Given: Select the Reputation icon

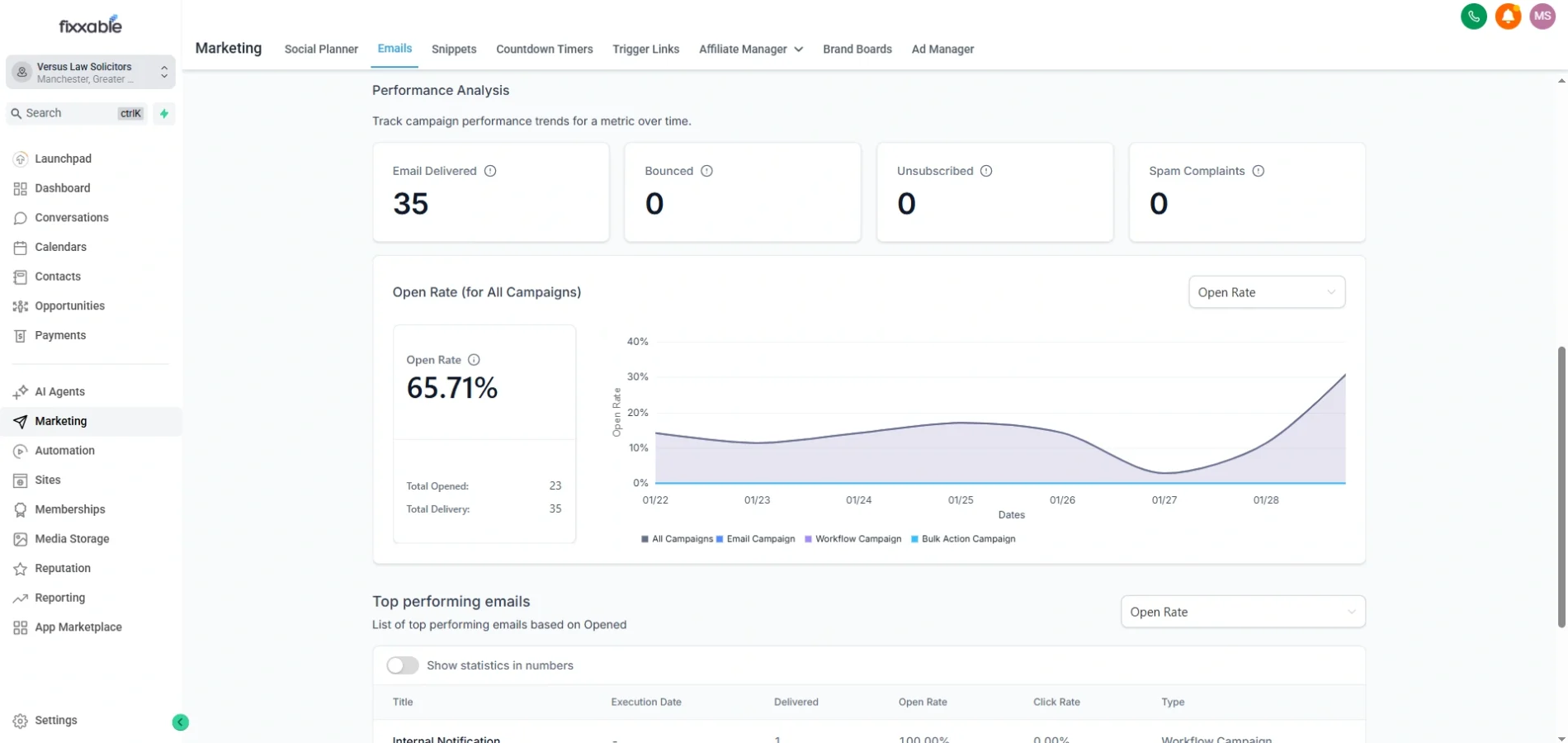Looking at the screenshot, I should [20, 568].
